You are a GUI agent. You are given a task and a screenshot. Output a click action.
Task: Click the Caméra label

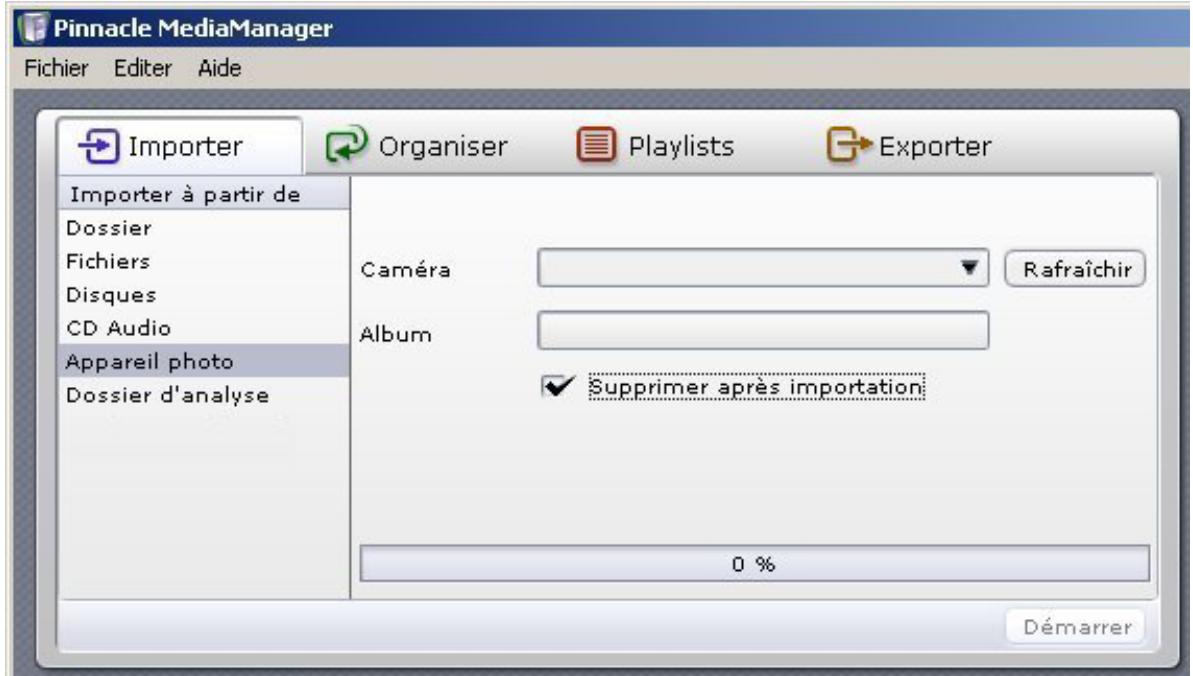[x=406, y=269]
